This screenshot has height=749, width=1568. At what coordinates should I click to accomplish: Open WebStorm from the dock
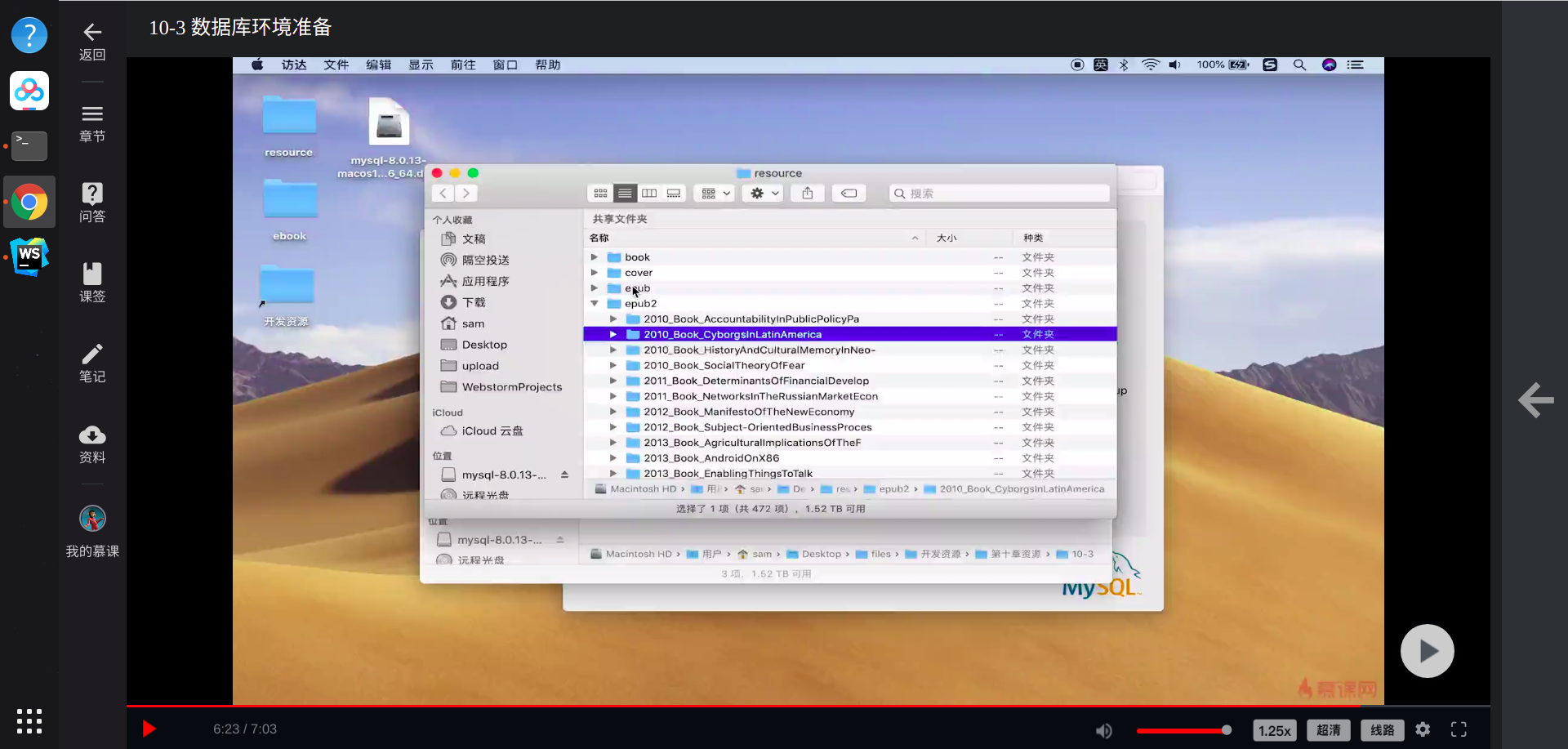29,257
